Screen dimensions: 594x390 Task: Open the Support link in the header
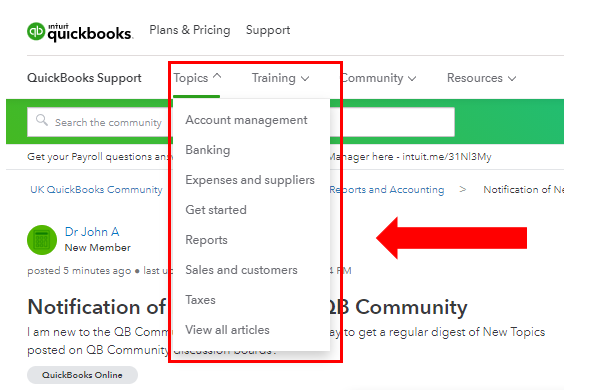pos(268,30)
